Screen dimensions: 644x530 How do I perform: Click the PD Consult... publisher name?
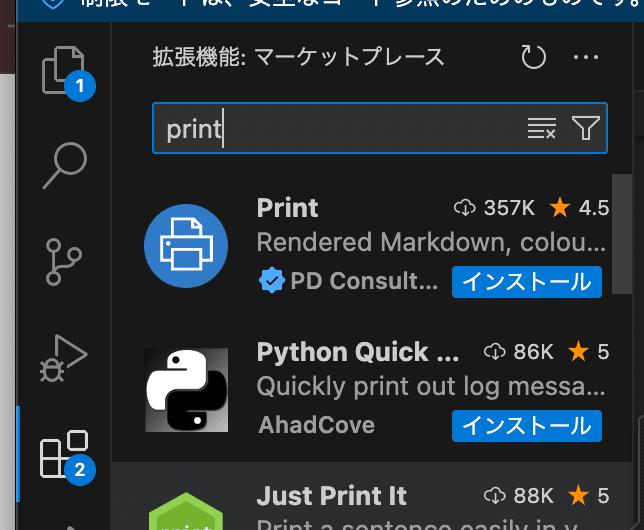[364, 281]
